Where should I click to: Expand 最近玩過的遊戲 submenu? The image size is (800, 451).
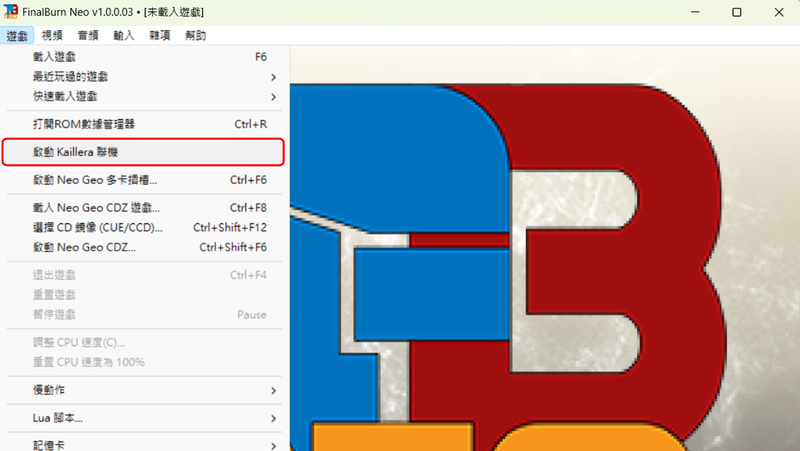click(144, 77)
